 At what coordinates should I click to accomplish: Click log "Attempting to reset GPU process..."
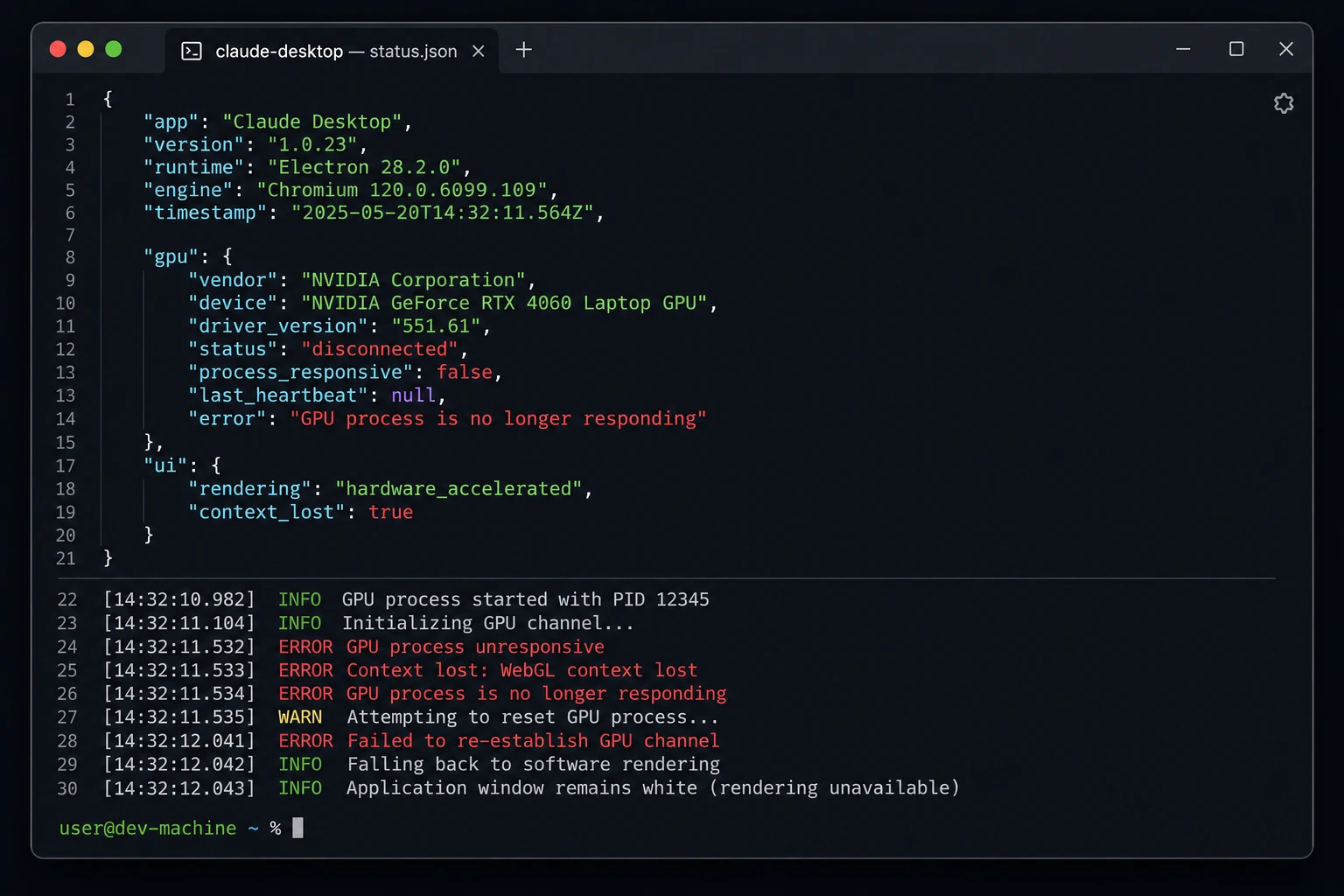(533, 717)
